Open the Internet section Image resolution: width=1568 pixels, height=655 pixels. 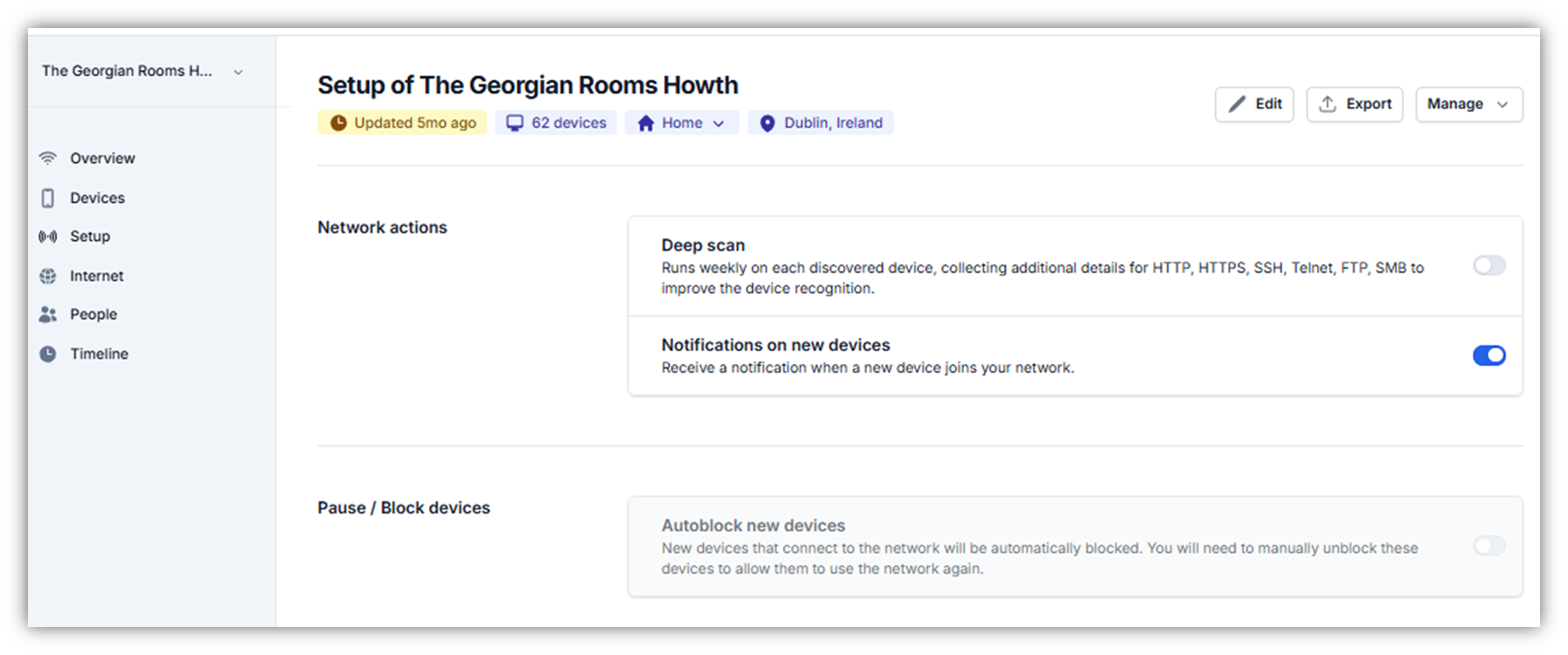(97, 275)
